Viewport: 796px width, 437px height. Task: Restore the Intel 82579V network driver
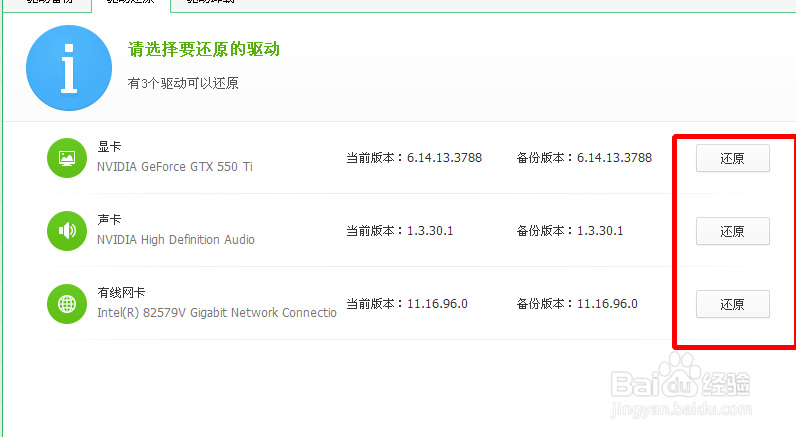click(x=732, y=304)
